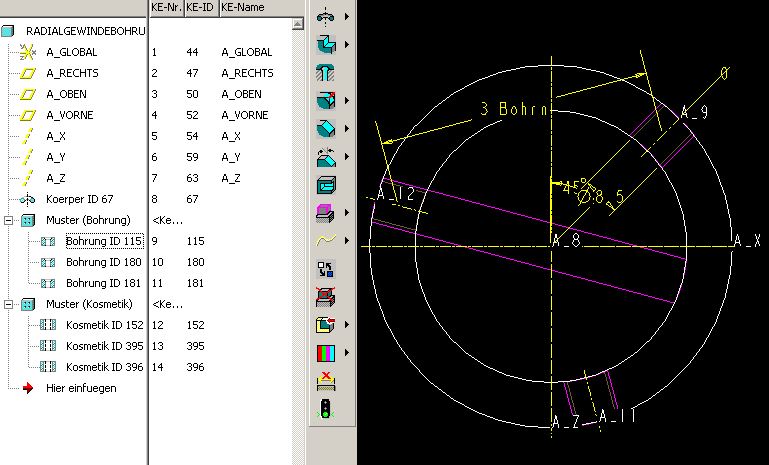Image resolution: width=769 pixels, height=465 pixels.
Task: Select Bohrung ID 180 in model tree
Action: click(x=103, y=262)
